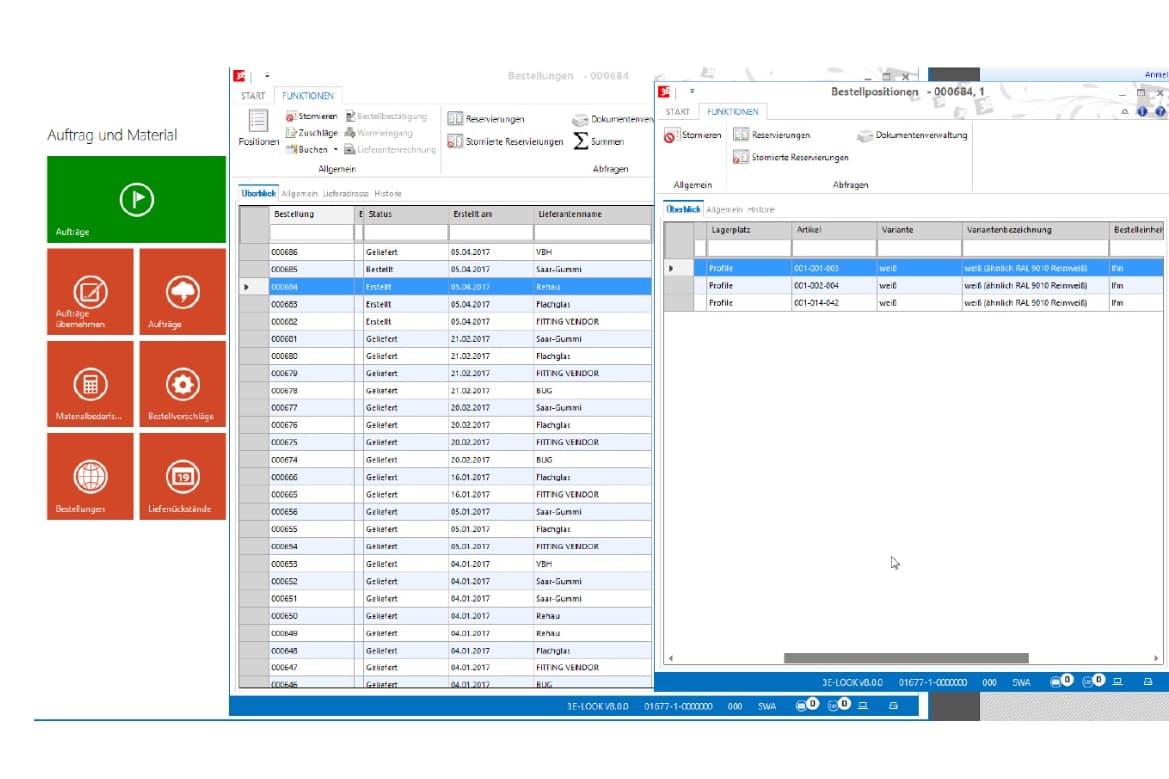Open the Buchen dropdown arrow
The image size is (1169, 779).
coord(335,150)
